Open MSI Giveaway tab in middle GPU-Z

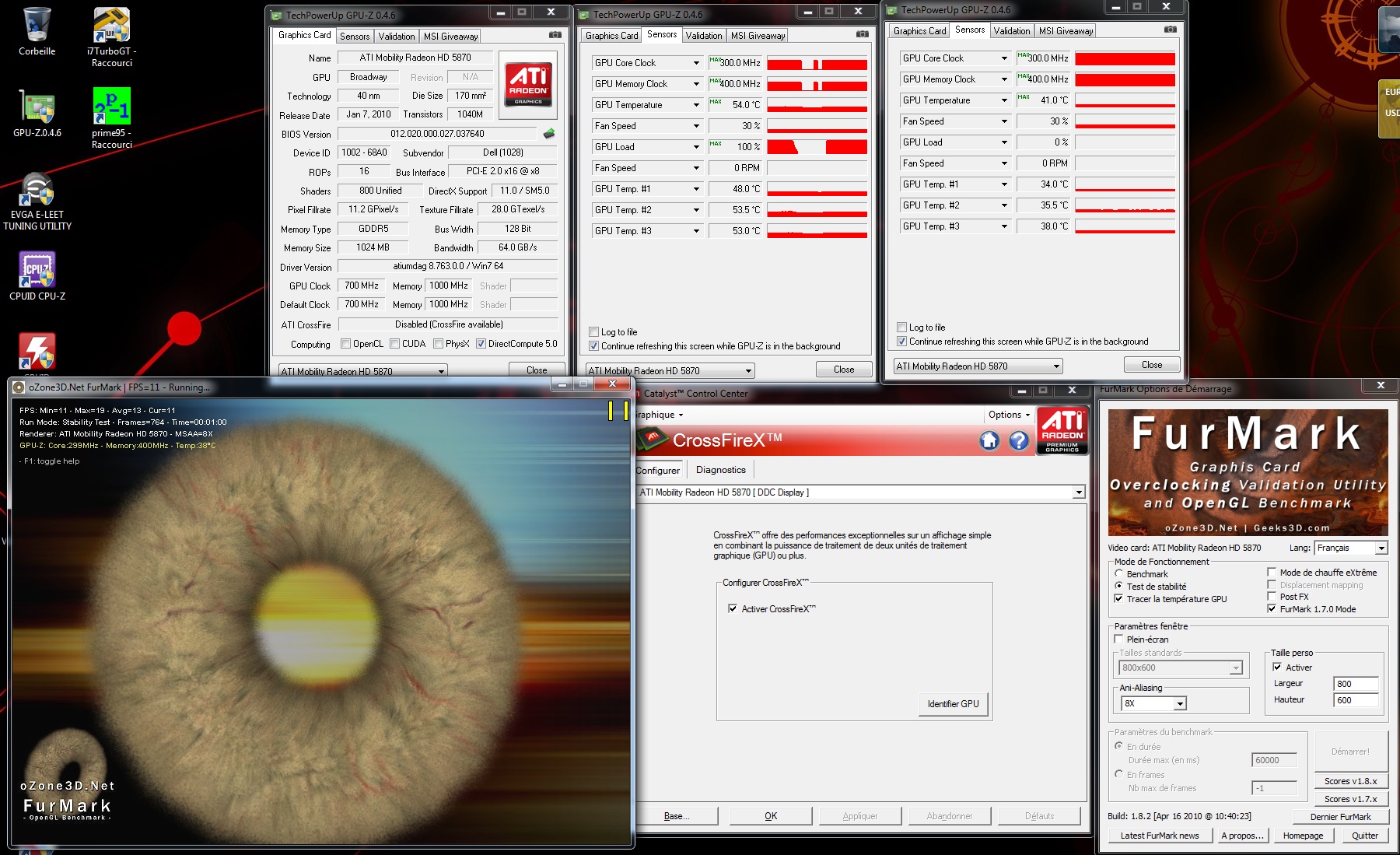click(758, 36)
